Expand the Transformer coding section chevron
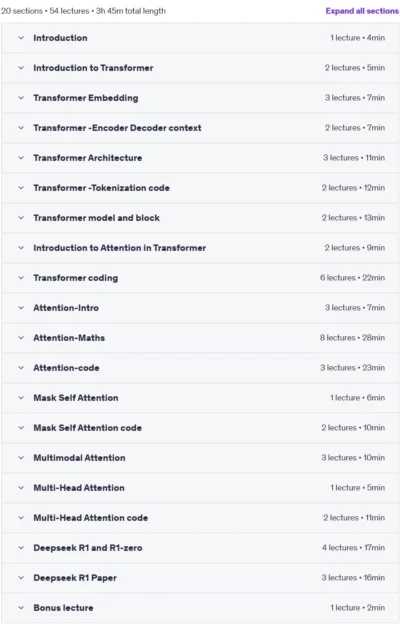The image size is (400, 624). tap(21, 278)
